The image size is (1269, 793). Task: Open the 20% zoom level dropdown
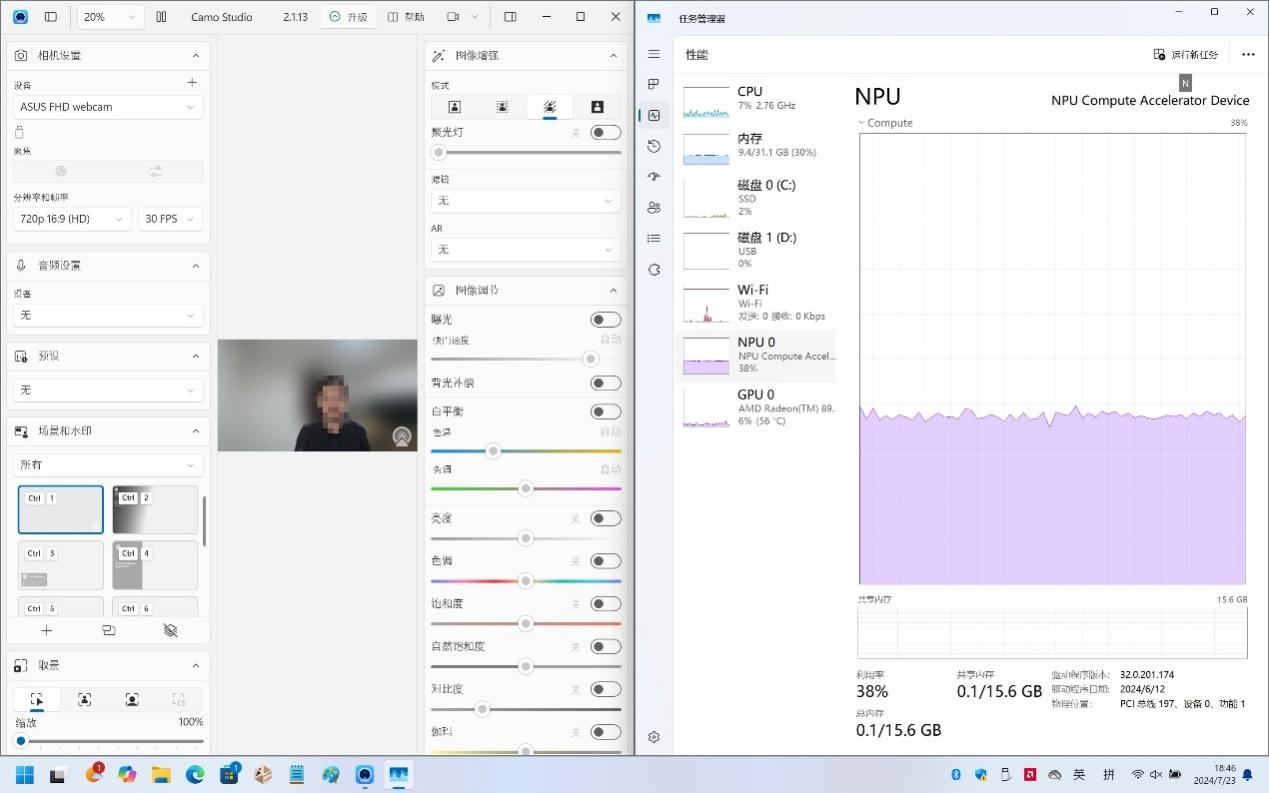pos(109,17)
